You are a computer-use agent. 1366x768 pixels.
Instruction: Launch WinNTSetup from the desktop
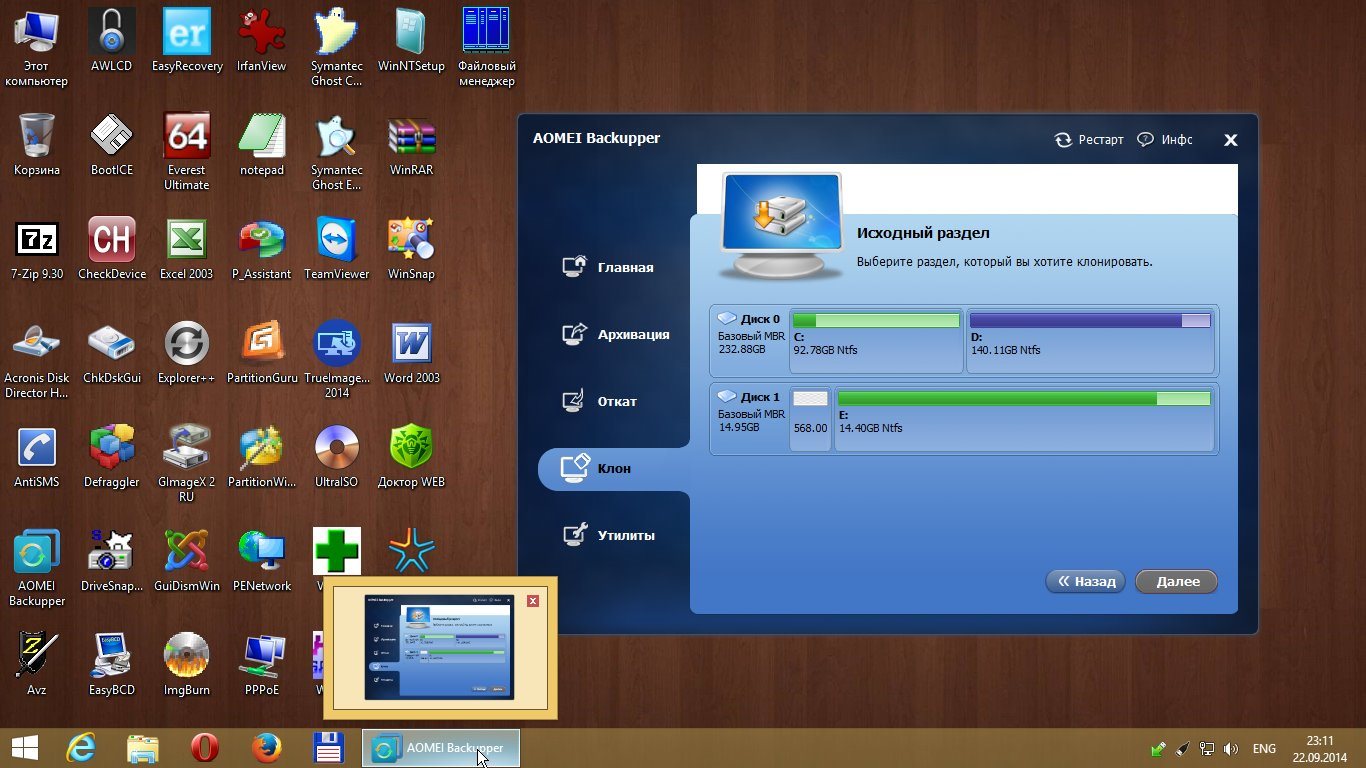pyautogui.click(x=411, y=41)
